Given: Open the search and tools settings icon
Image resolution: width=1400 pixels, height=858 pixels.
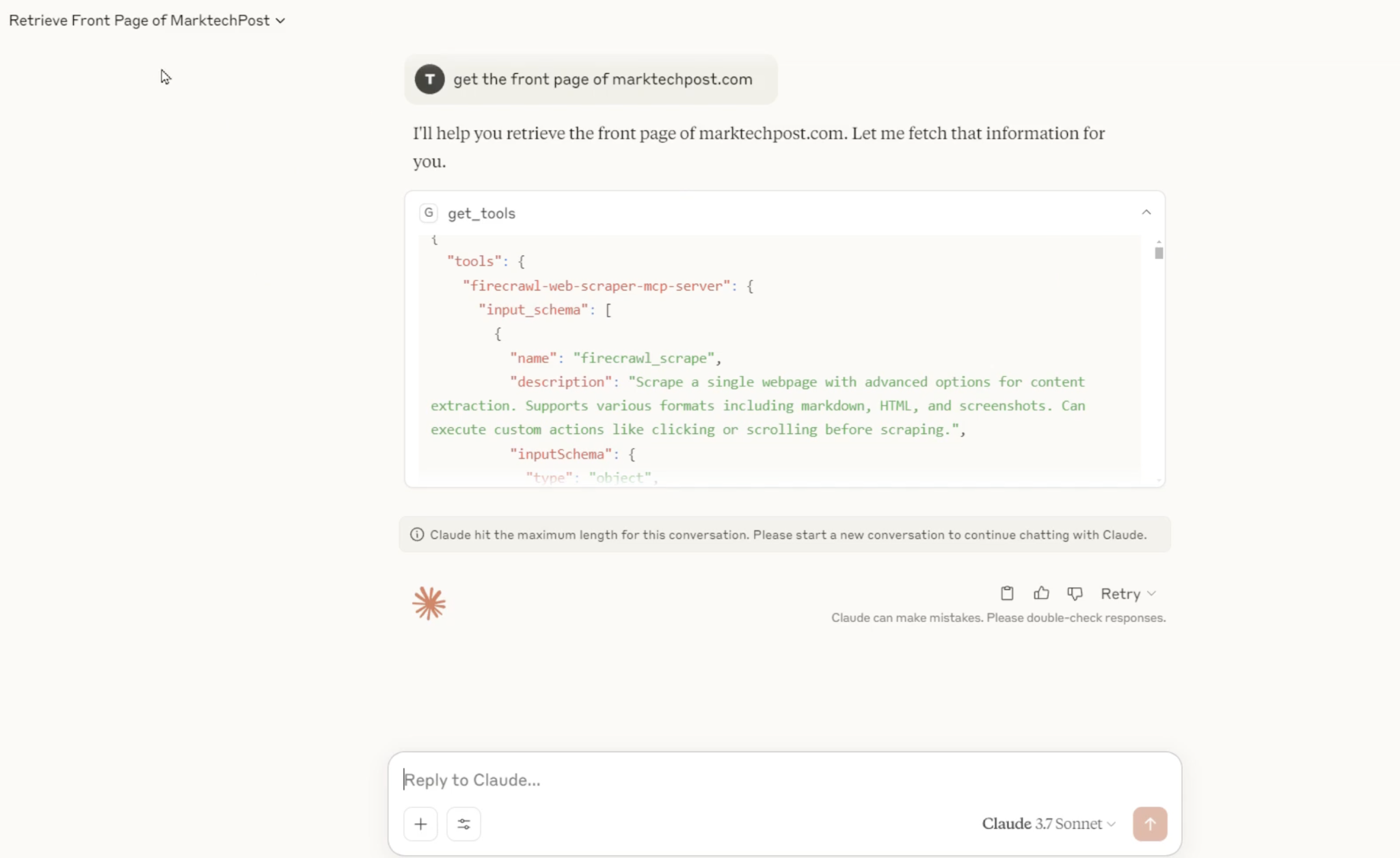Looking at the screenshot, I should [x=463, y=824].
